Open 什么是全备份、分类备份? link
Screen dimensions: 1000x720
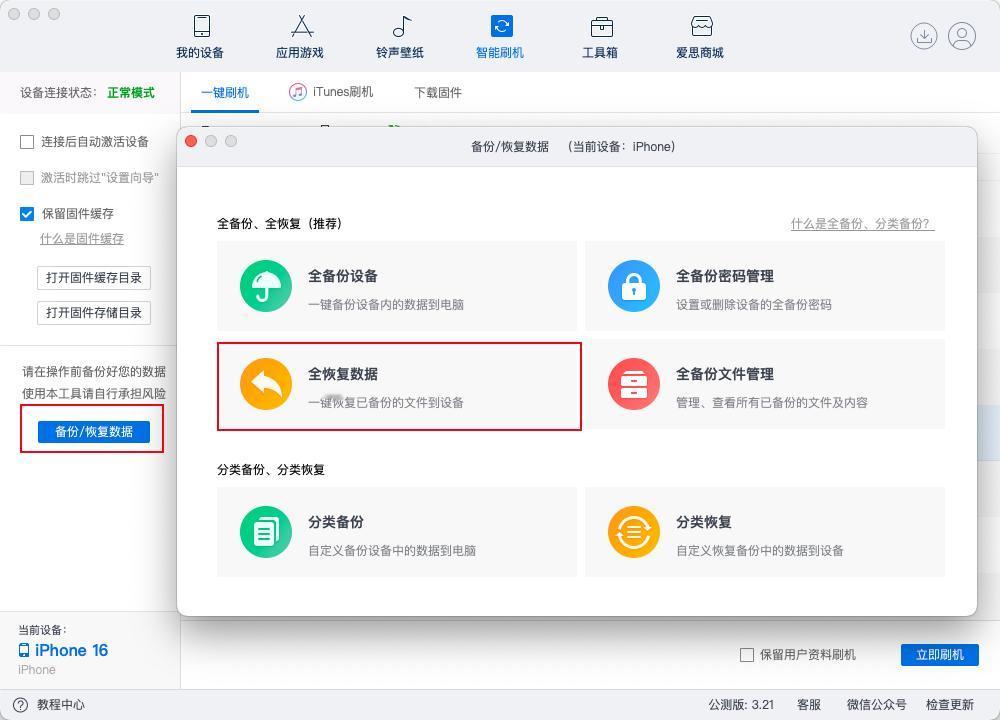[x=862, y=224]
